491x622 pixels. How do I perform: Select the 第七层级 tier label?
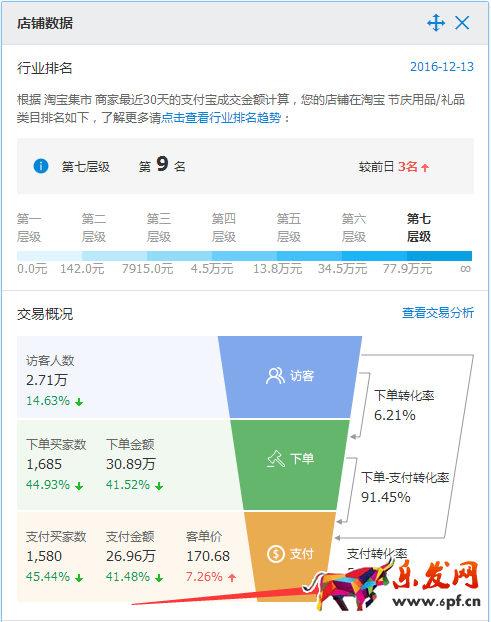point(419,227)
